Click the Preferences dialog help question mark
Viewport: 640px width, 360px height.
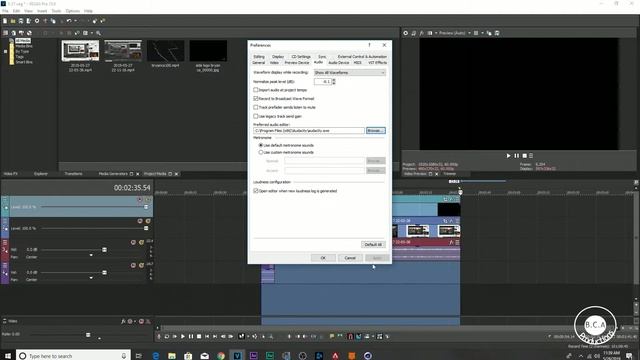[369, 45]
